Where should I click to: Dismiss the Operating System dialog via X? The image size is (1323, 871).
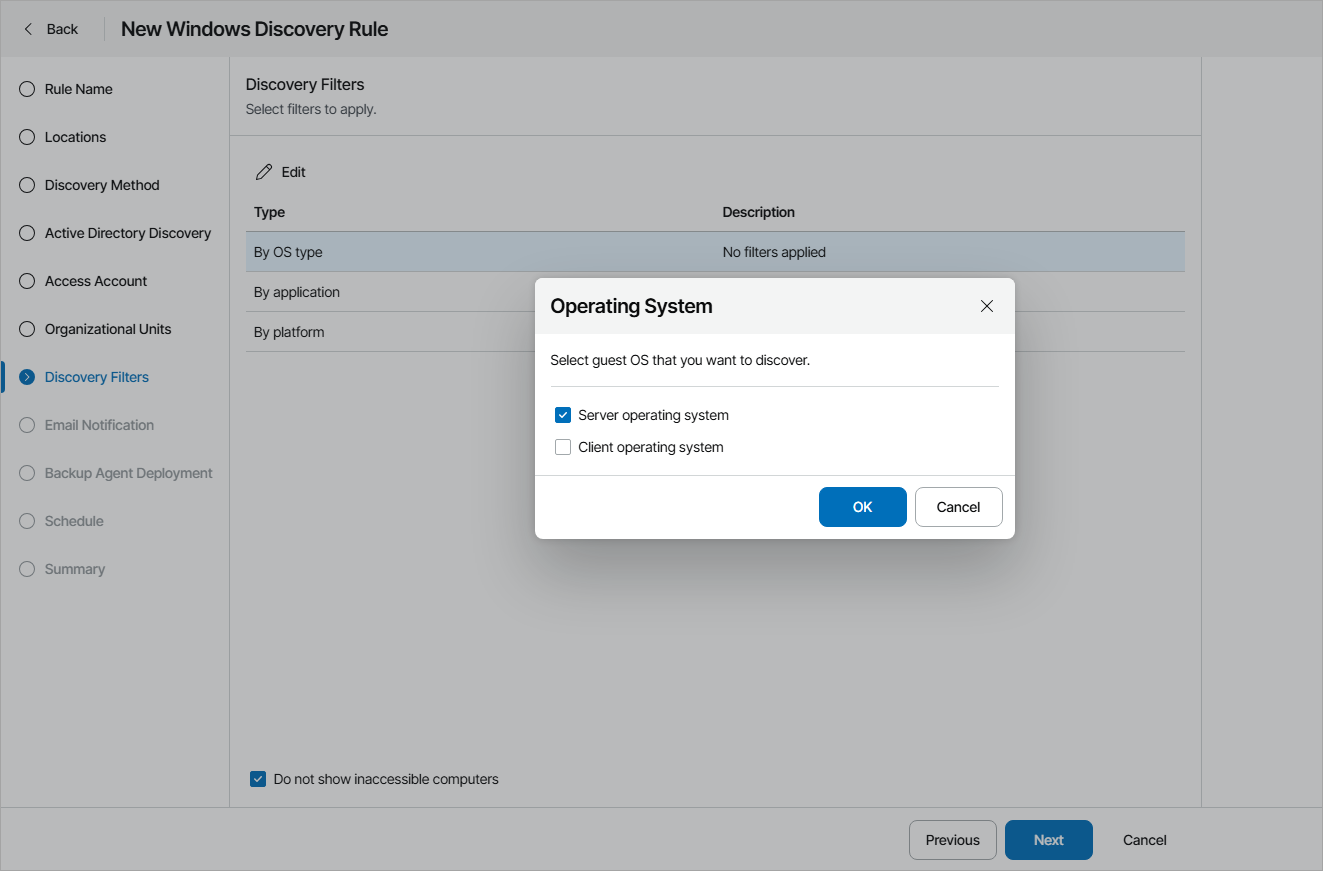987,306
